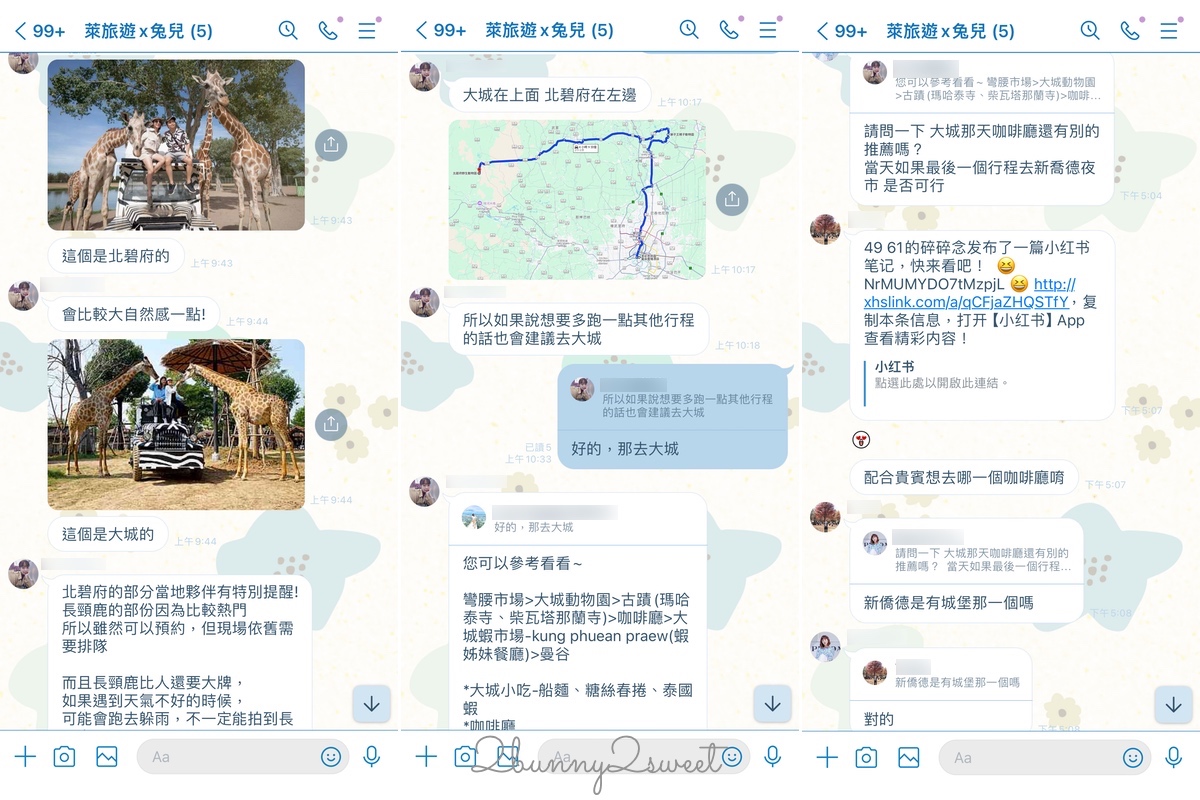
Task: Tap the red sticker icon above 配合貴賓 message
Action: click(x=859, y=439)
